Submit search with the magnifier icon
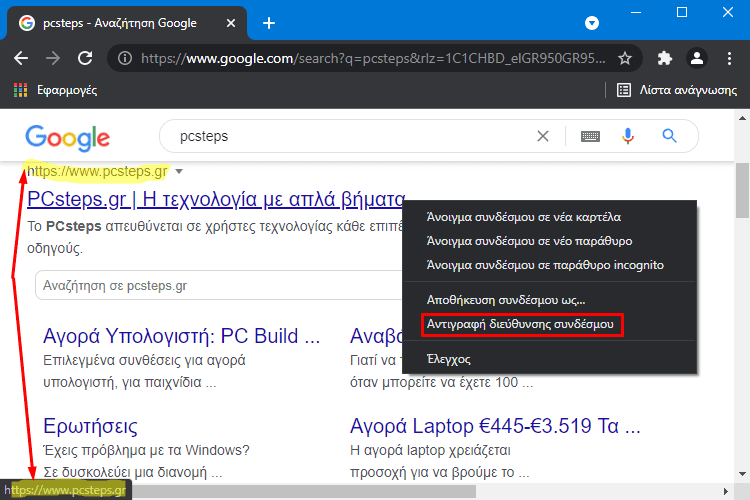Viewport: 750px width, 500px height. (669, 136)
